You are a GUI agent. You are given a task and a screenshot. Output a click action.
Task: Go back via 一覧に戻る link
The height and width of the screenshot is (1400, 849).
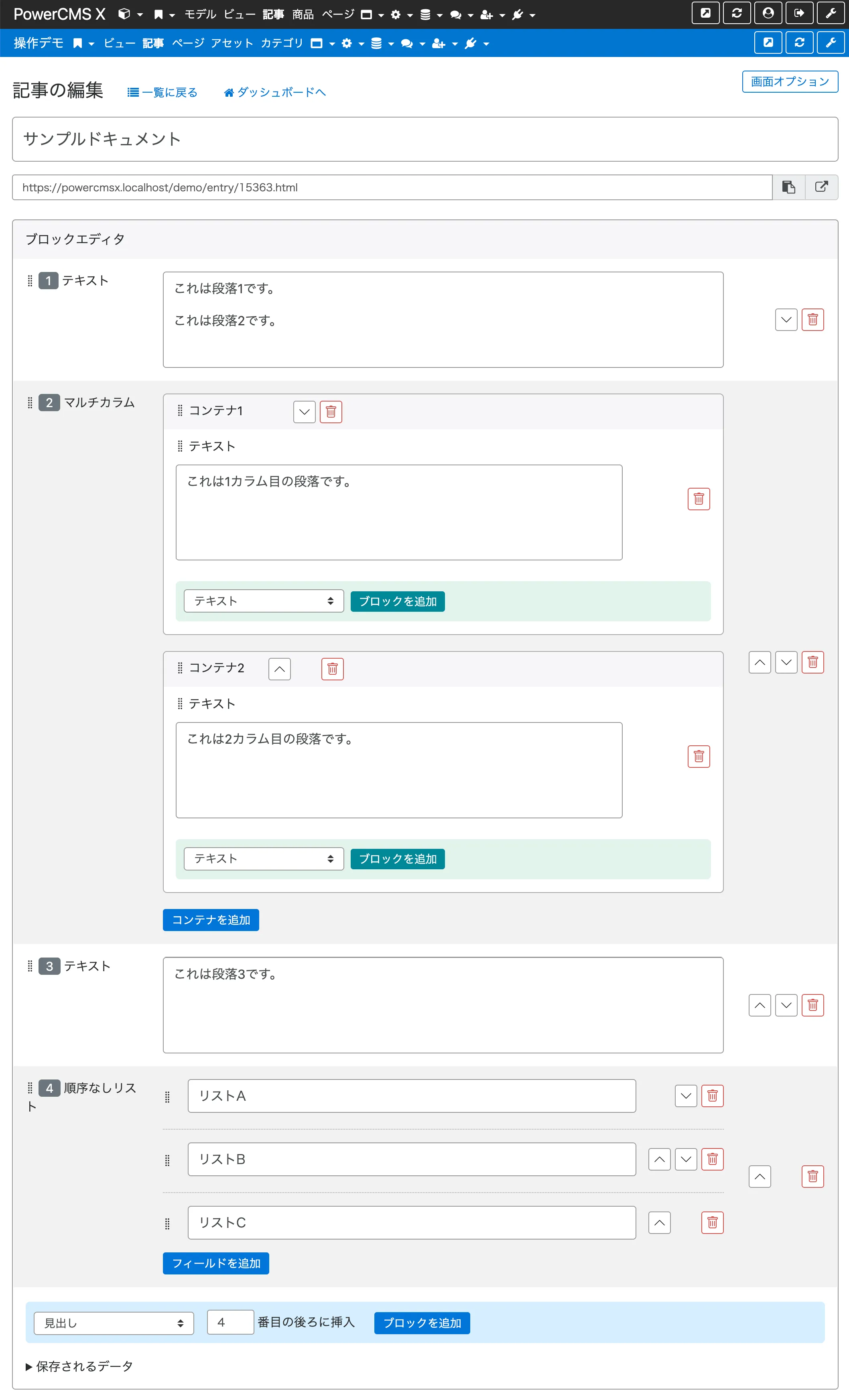coord(162,93)
